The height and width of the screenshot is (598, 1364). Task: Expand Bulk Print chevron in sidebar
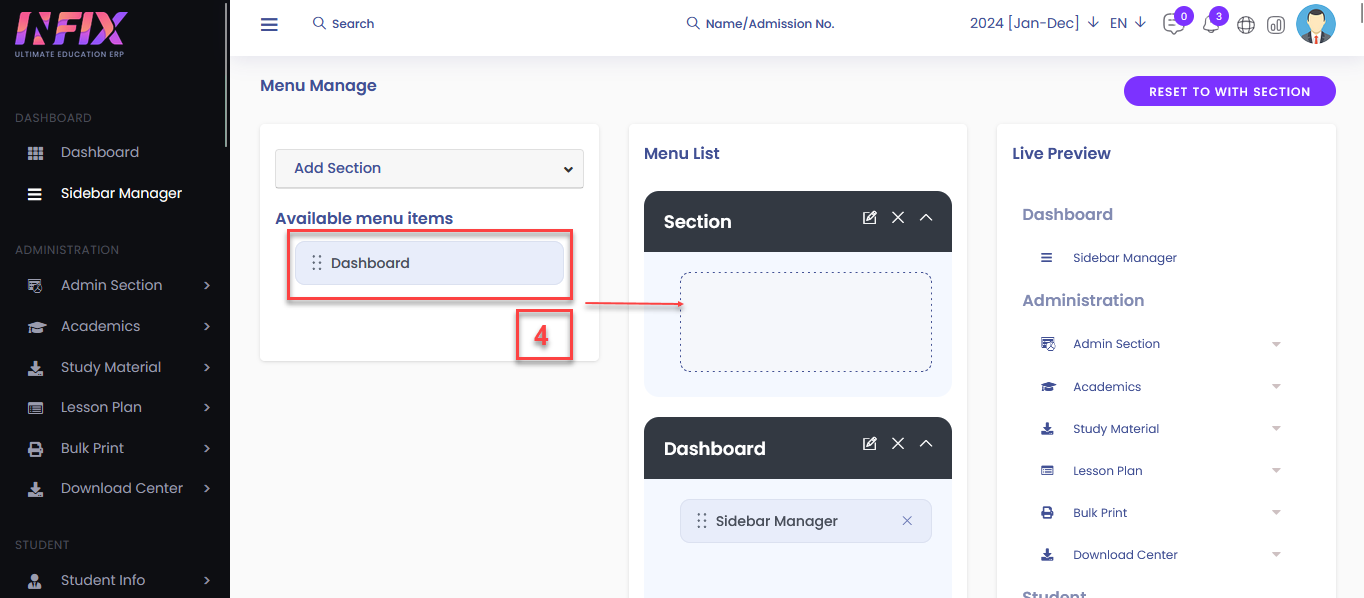(x=207, y=449)
